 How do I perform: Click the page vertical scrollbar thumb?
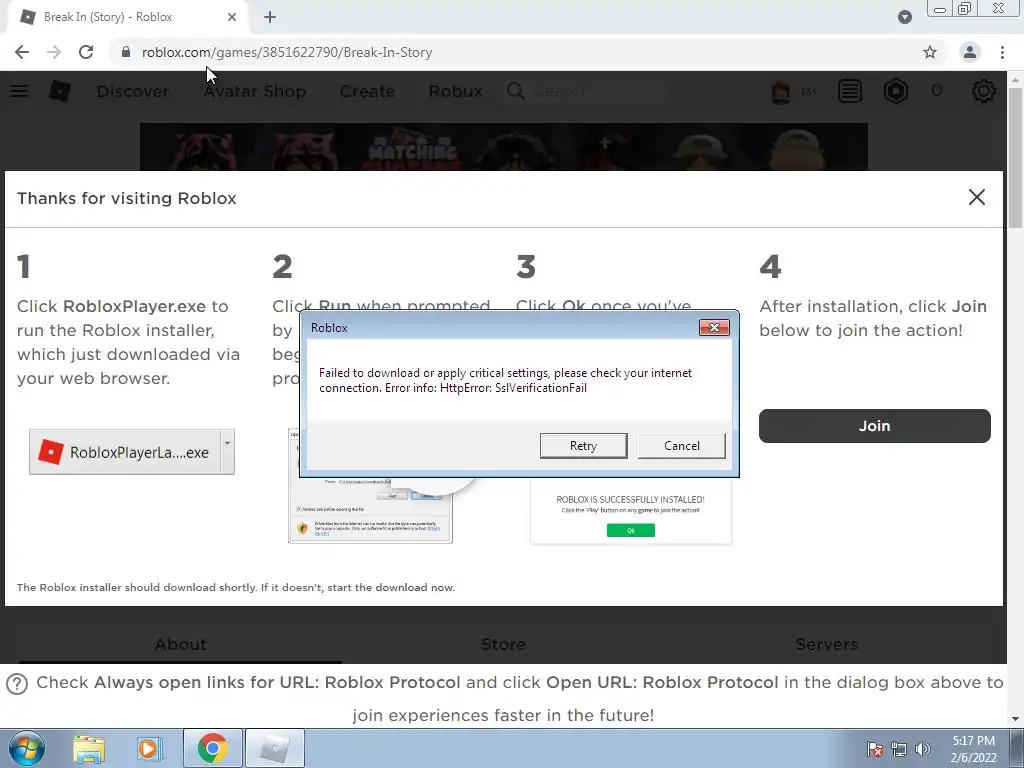[1015, 157]
